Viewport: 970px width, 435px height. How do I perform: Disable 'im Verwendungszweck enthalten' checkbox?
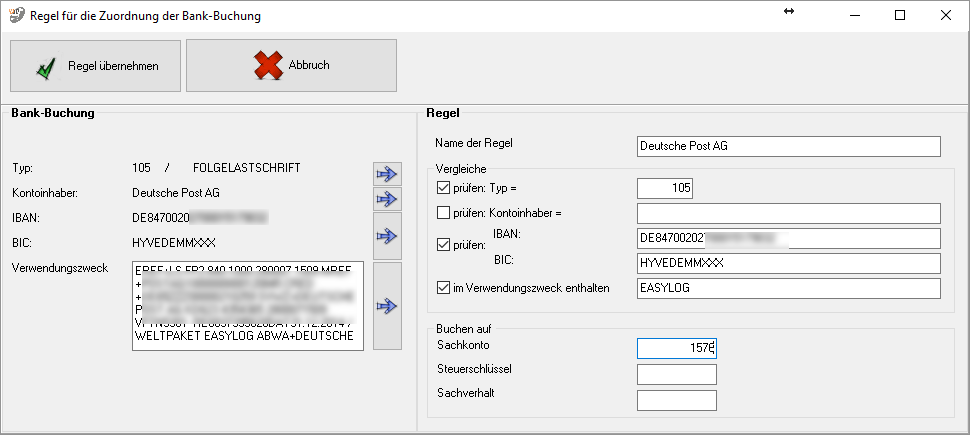444,289
